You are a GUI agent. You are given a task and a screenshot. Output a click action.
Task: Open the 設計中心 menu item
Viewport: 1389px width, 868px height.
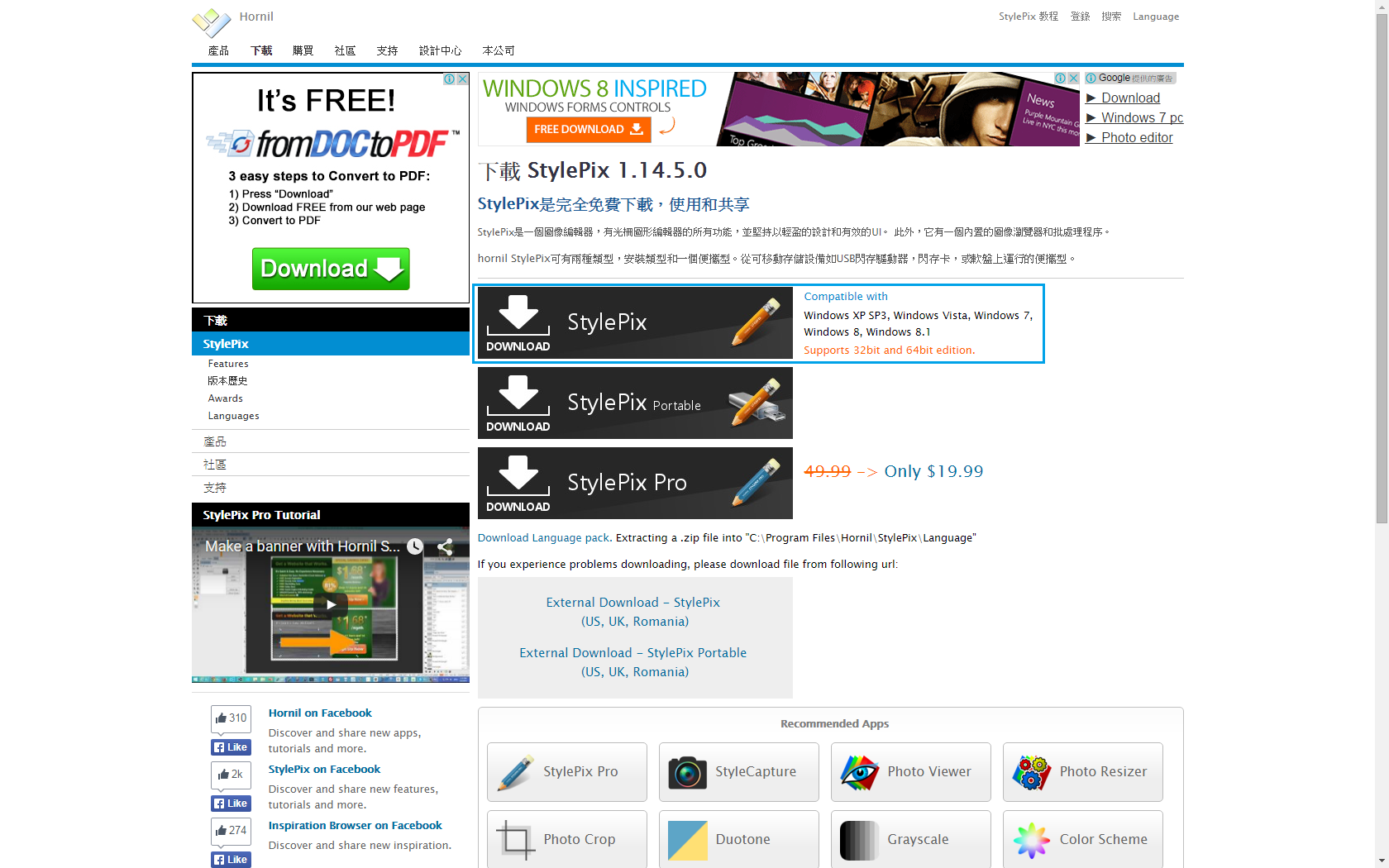(440, 51)
